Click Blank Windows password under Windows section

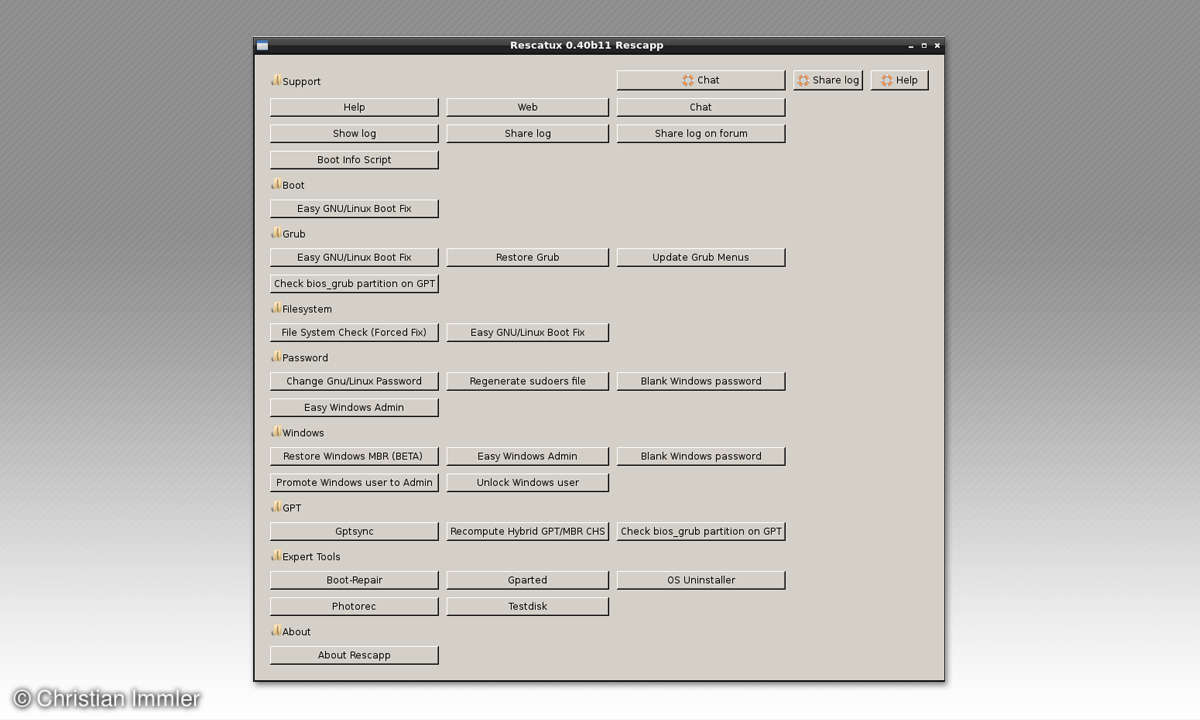click(x=700, y=456)
